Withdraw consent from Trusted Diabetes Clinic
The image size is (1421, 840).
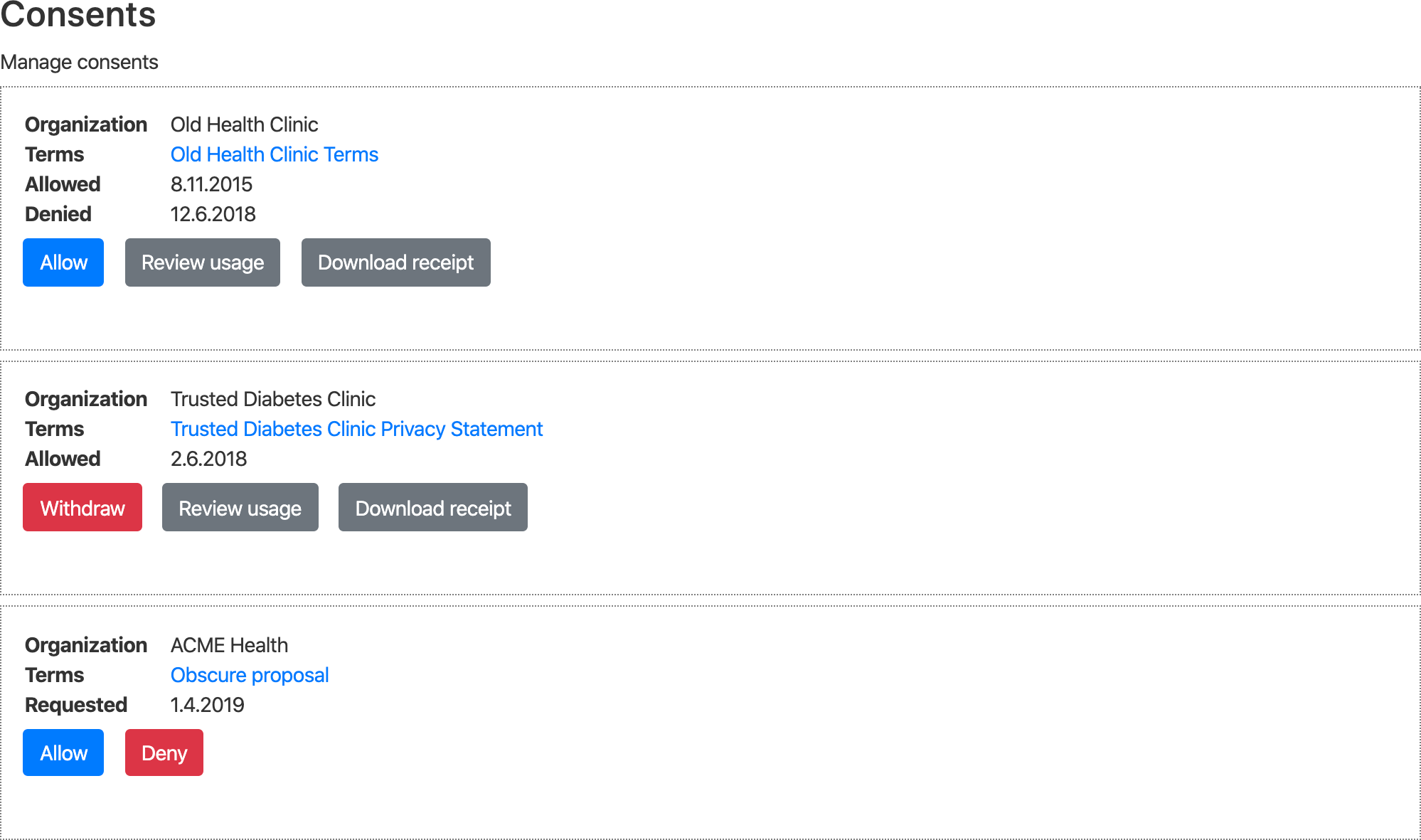[x=83, y=507]
